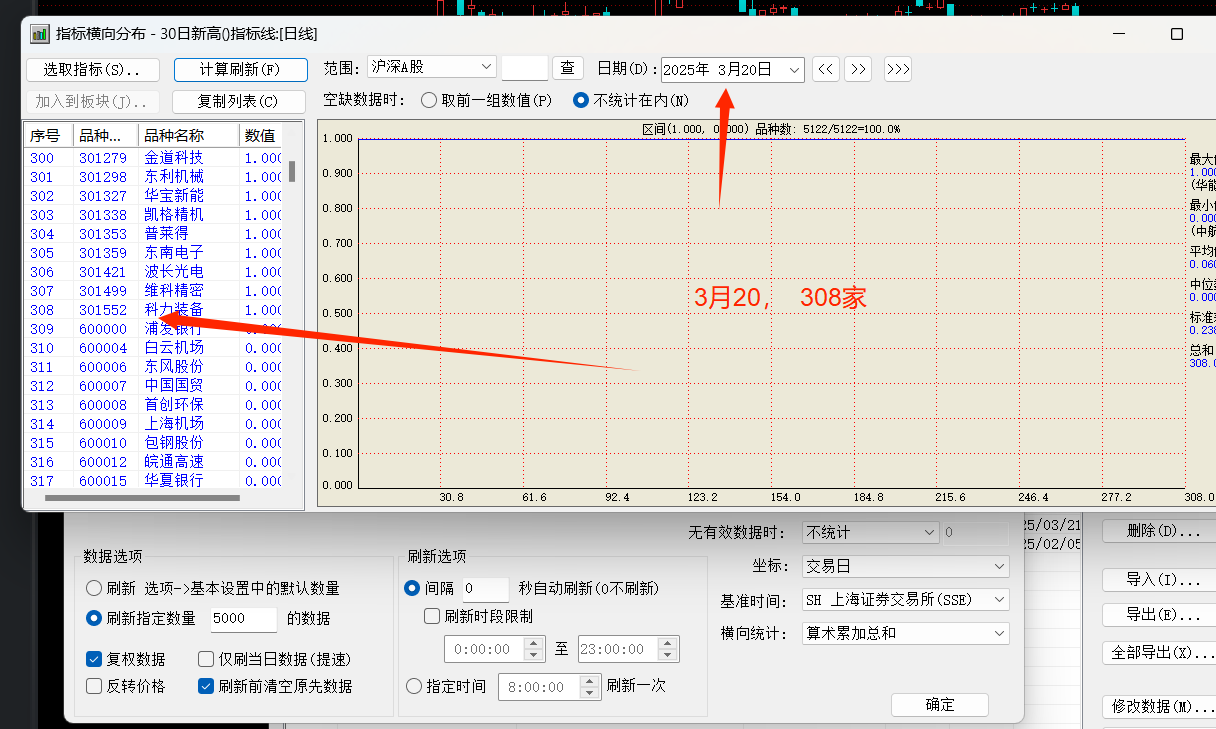This screenshot has height=729, width=1216.
Task: Maximize the indicator distribution window
Action: click(x=1177, y=33)
